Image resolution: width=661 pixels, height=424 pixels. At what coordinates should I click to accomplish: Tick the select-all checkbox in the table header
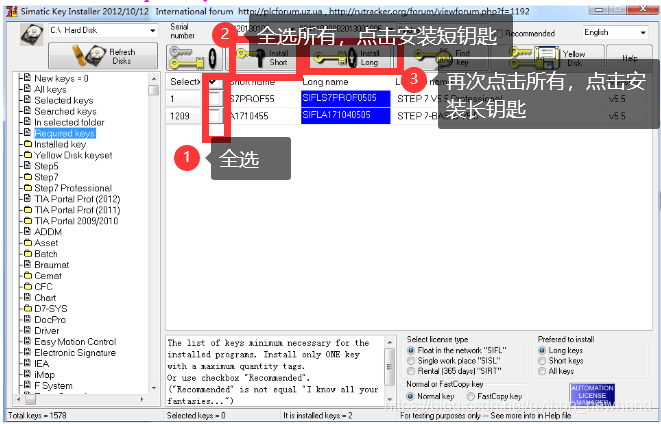(x=213, y=82)
